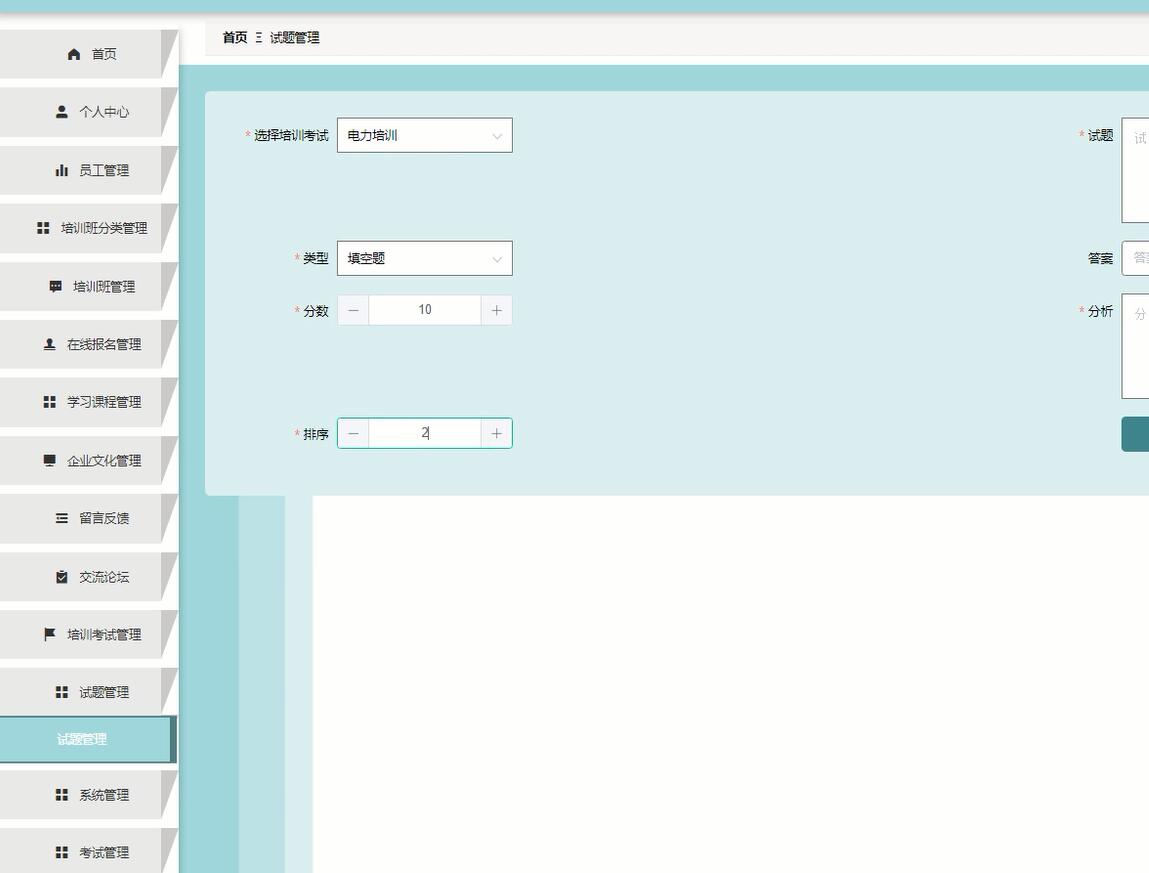Click the person icon beside 个人中心

coord(62,112)
